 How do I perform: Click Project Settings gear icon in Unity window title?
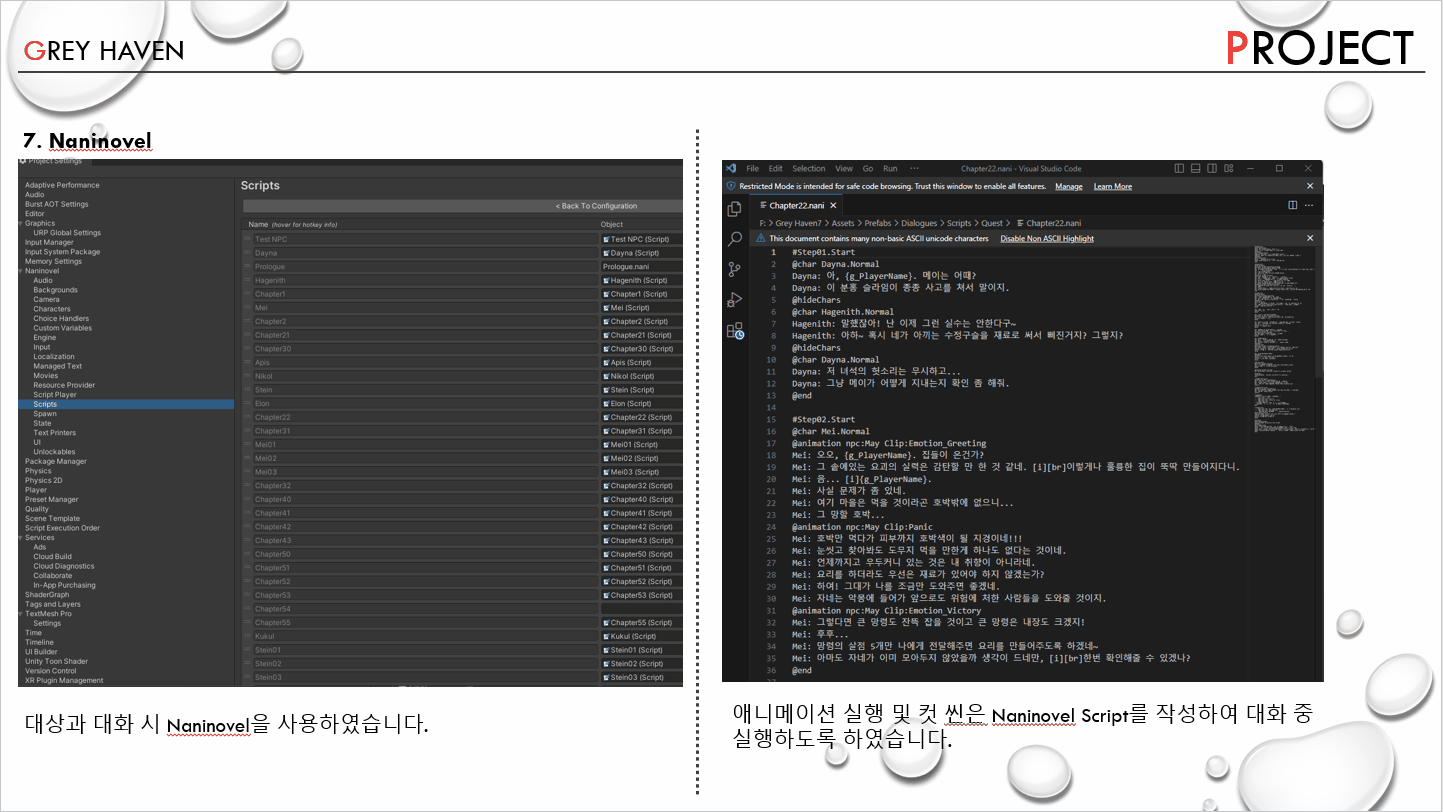pyautogui.click(x=23, y=160)
